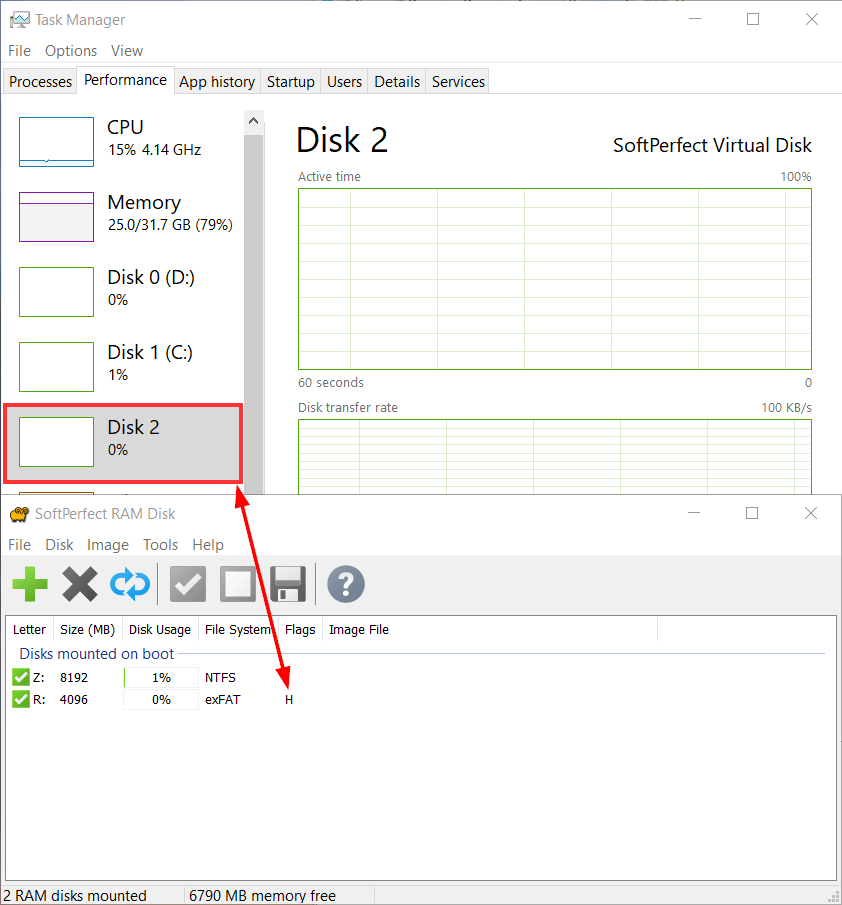The height and width of the screenshot is (905, 842).
Task: Minimize the Task Manager window
Action: (695, 20)
